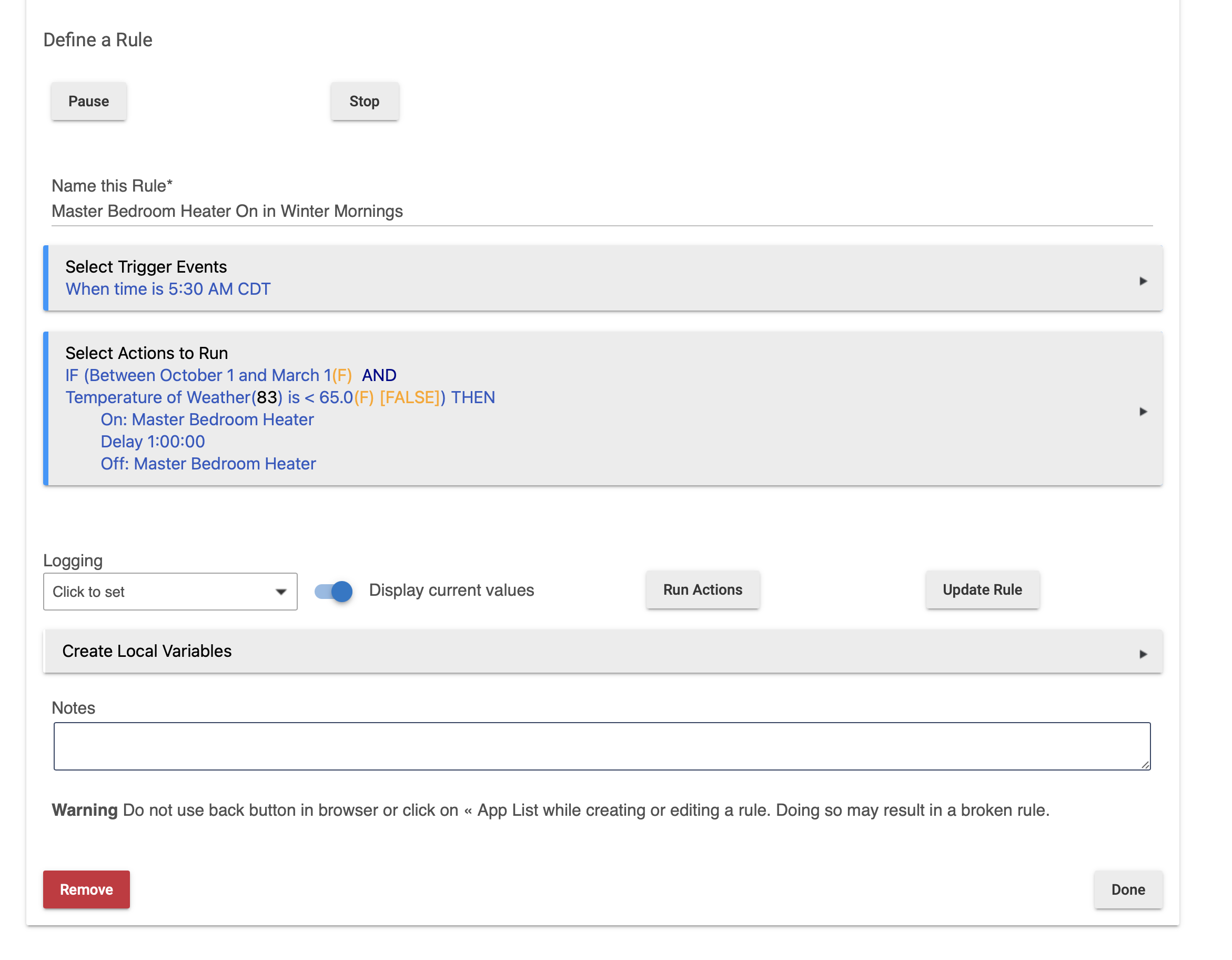Click the Done button
This screenshot has height=960, width=1232.
1128,889
